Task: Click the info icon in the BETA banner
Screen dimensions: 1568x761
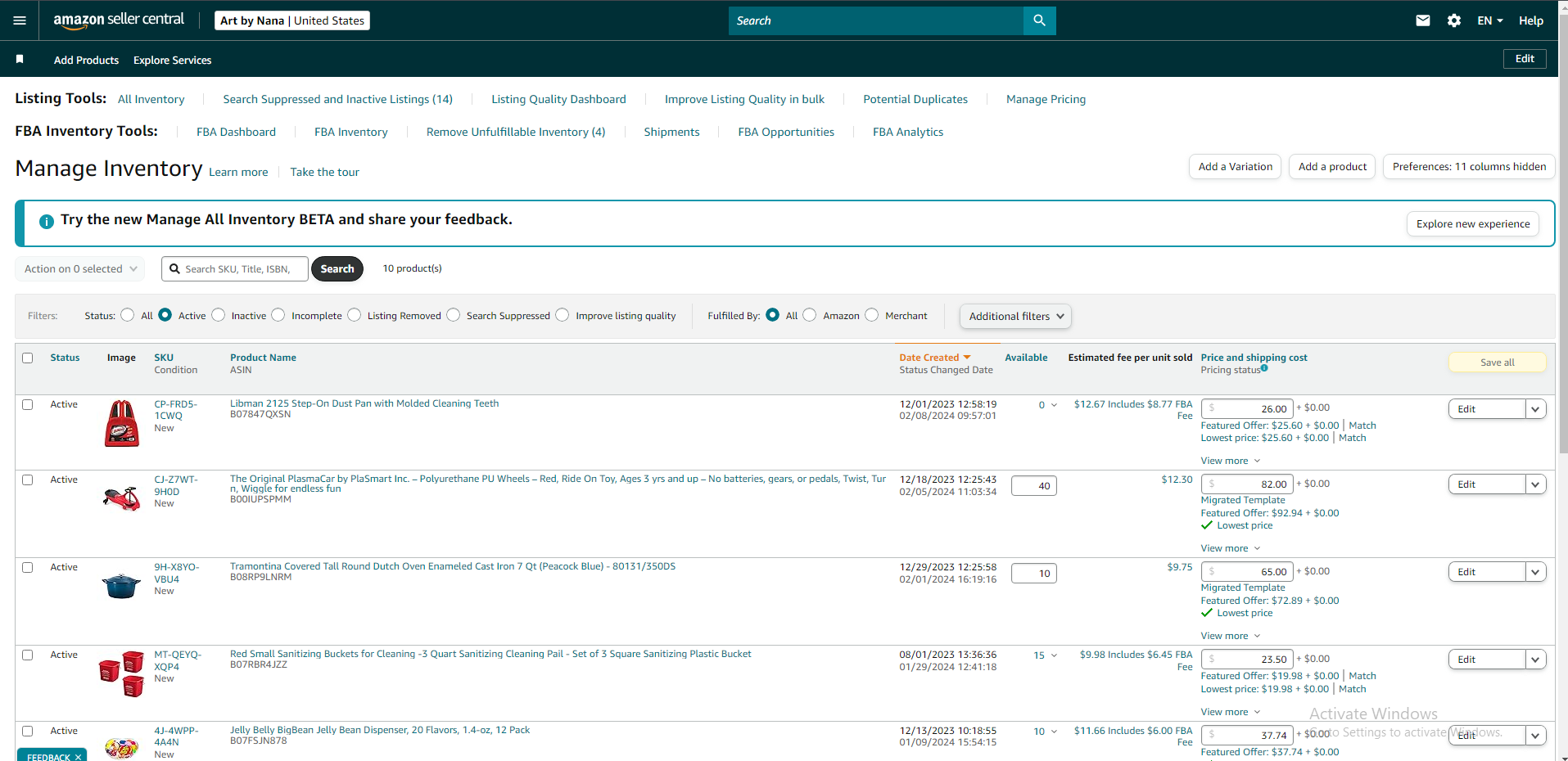Action: point(47,221)
